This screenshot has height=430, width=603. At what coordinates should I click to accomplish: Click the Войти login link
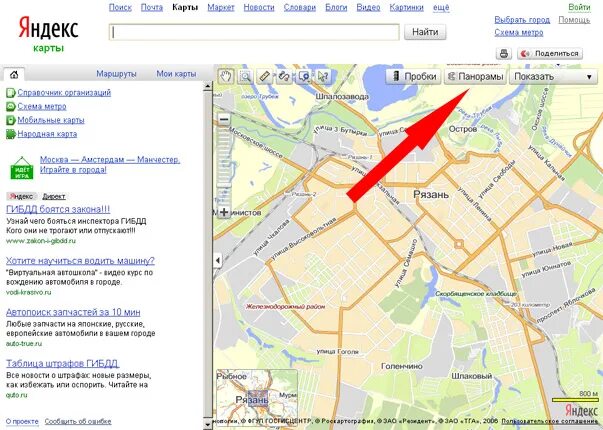[x=579, y=7]
